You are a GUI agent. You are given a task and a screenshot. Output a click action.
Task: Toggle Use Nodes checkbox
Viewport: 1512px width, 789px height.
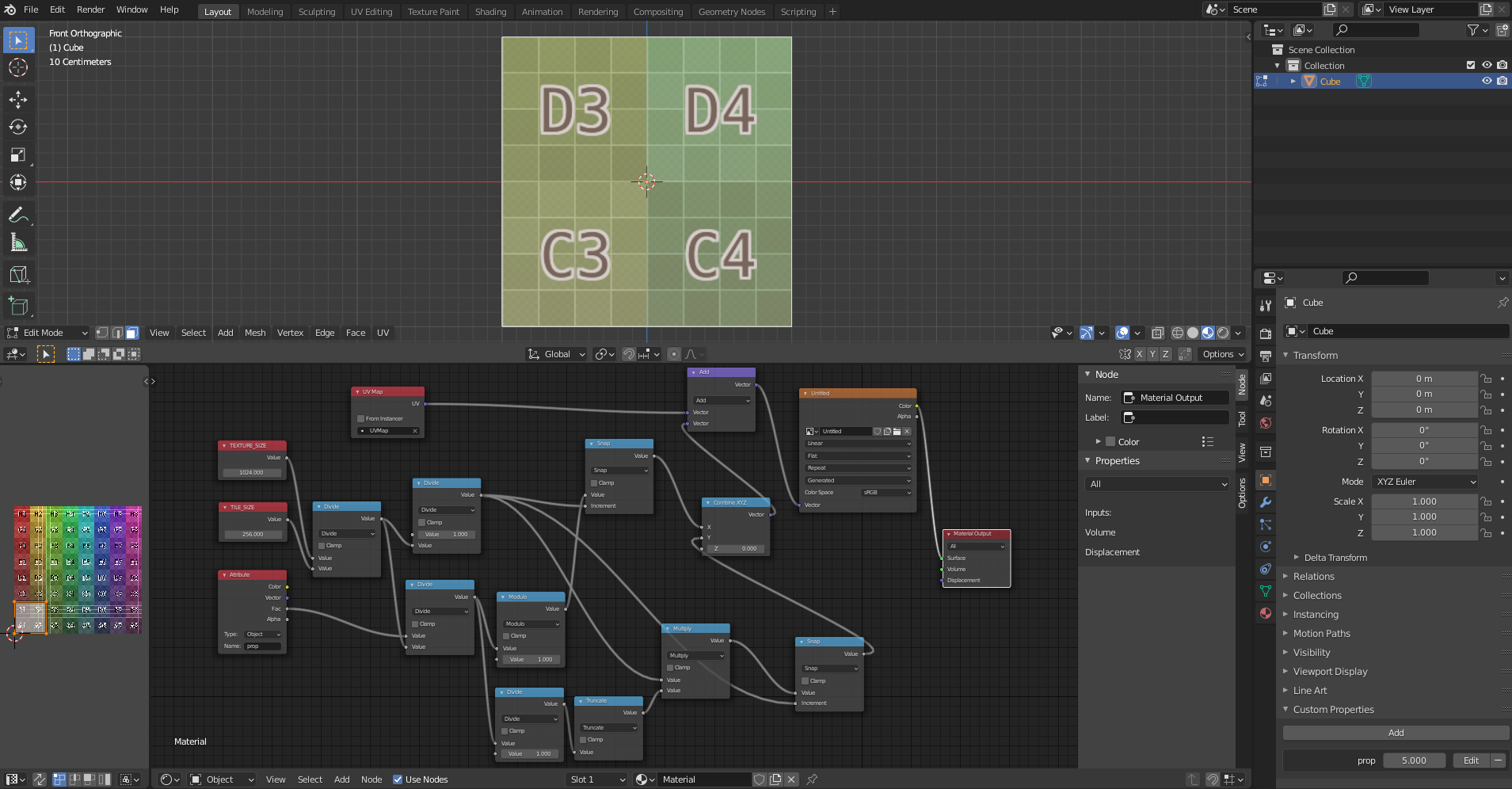click(x=398, y=779)
